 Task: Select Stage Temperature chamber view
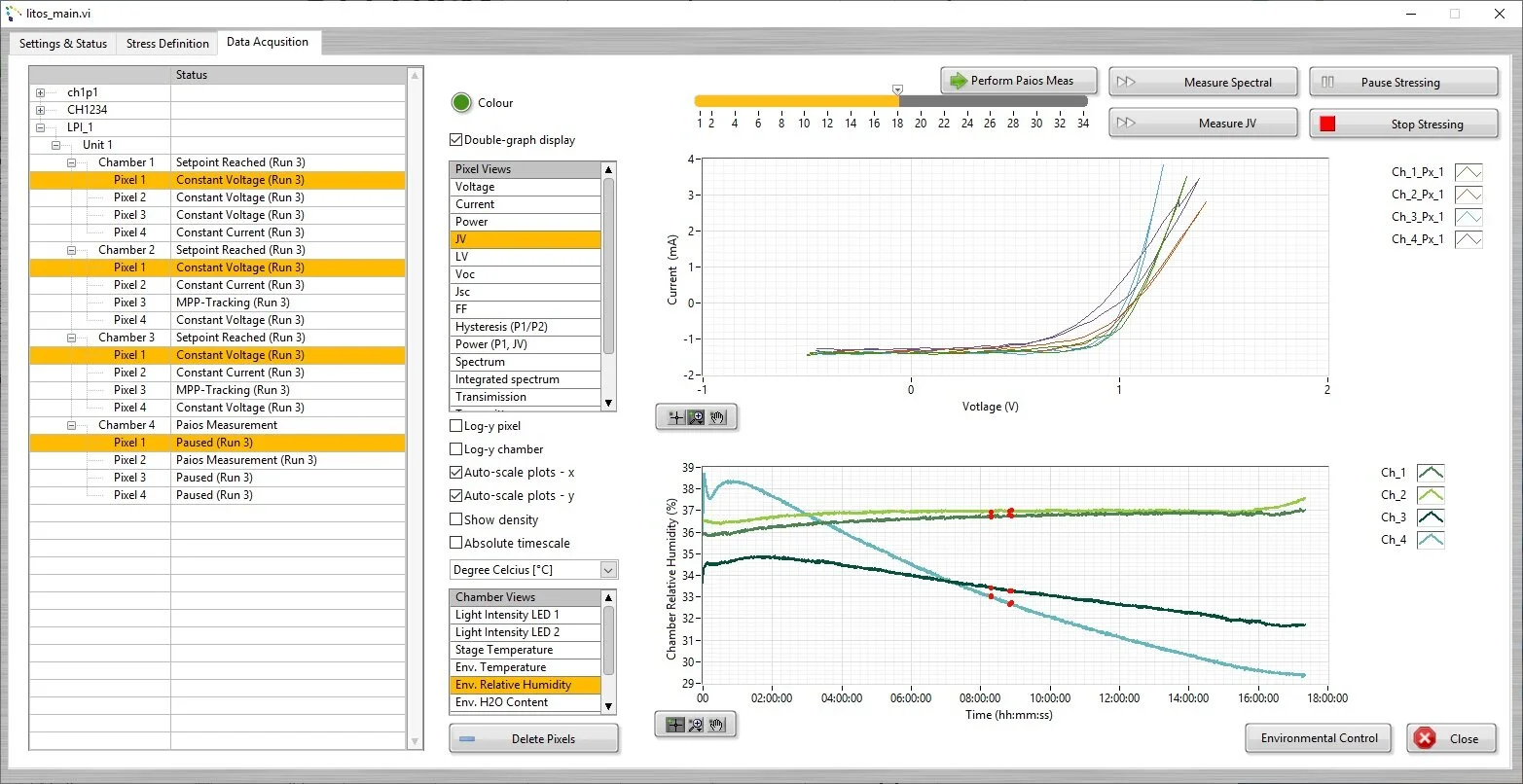point(526,650)
